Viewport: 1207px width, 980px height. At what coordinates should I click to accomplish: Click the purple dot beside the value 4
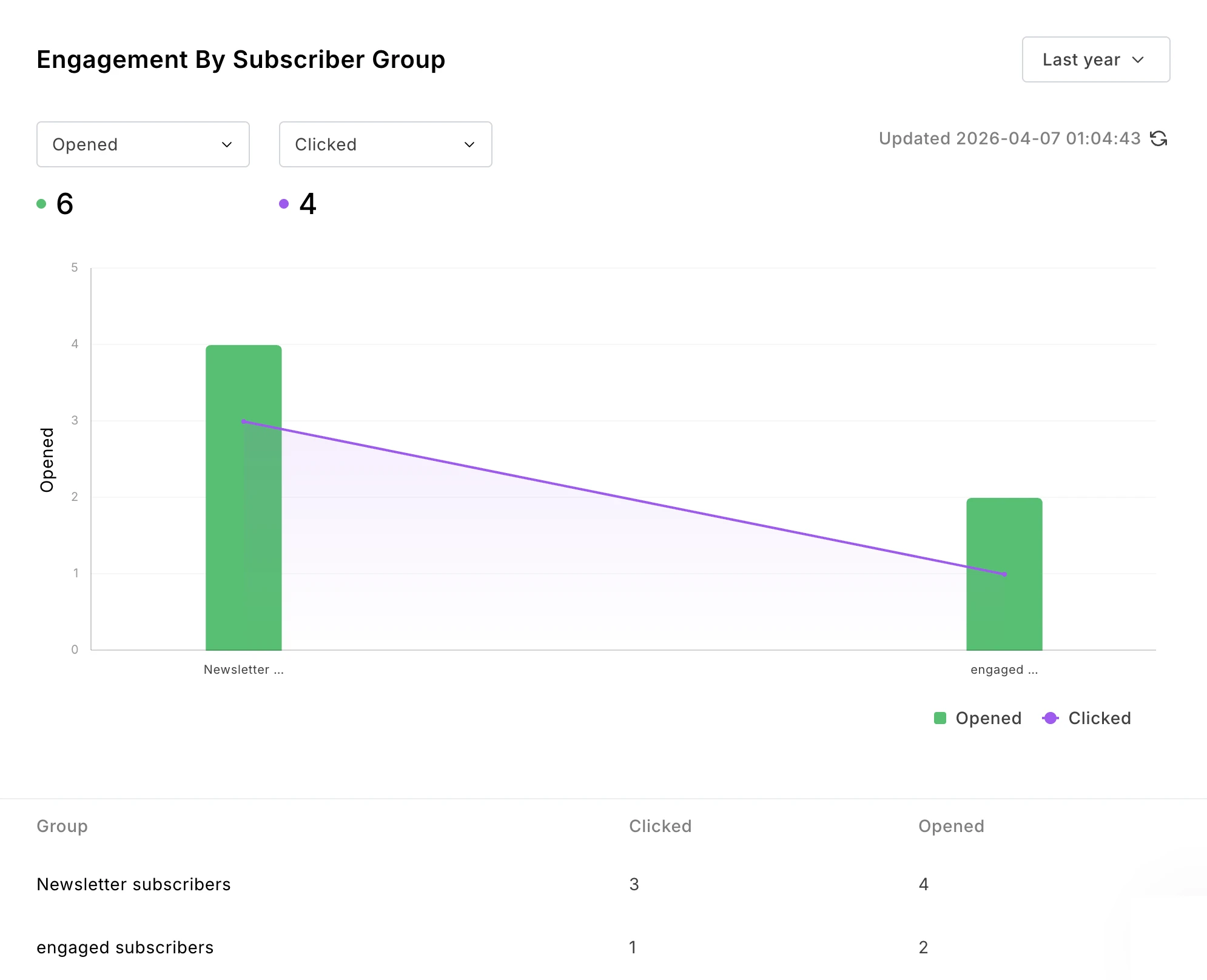tap(283, 204)
